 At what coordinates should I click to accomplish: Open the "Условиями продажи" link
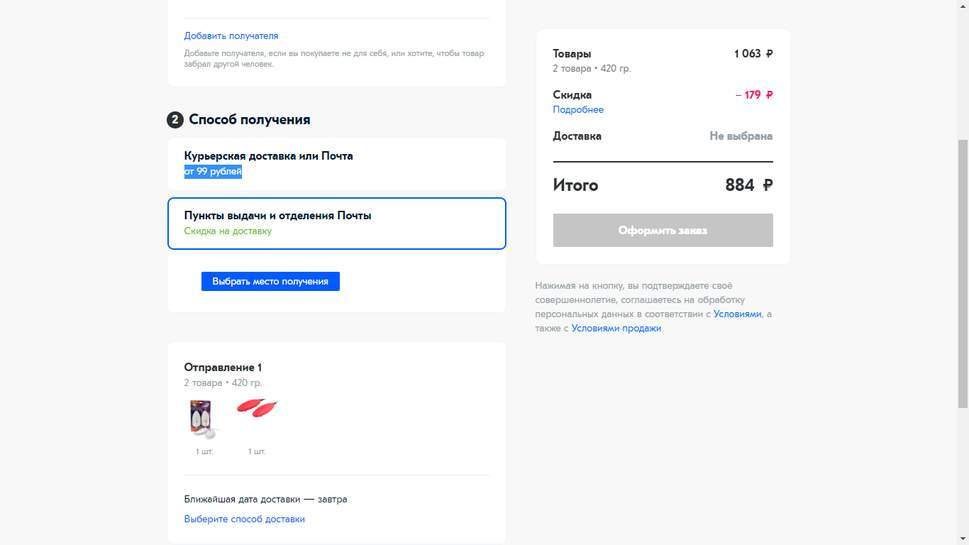click(x=616, y=328)
